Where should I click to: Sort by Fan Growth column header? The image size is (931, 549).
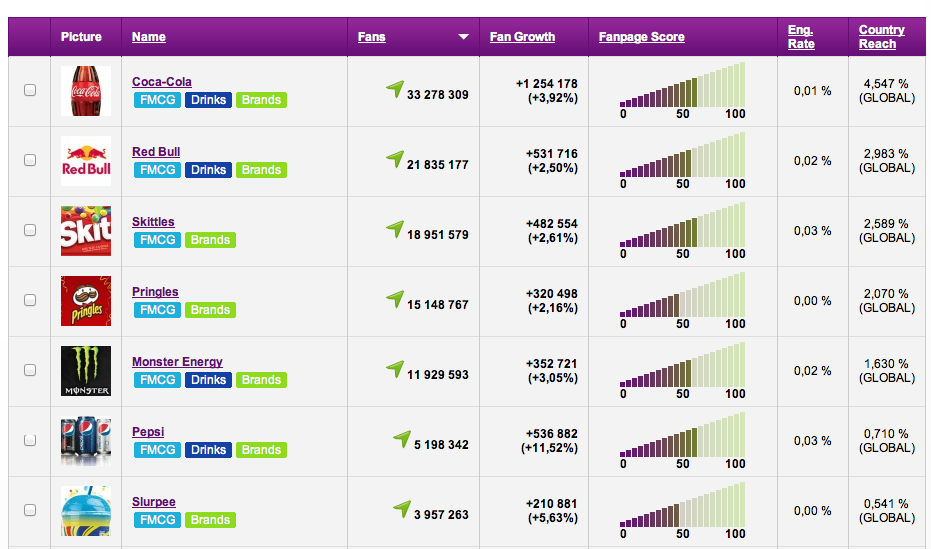click(522, 37)
